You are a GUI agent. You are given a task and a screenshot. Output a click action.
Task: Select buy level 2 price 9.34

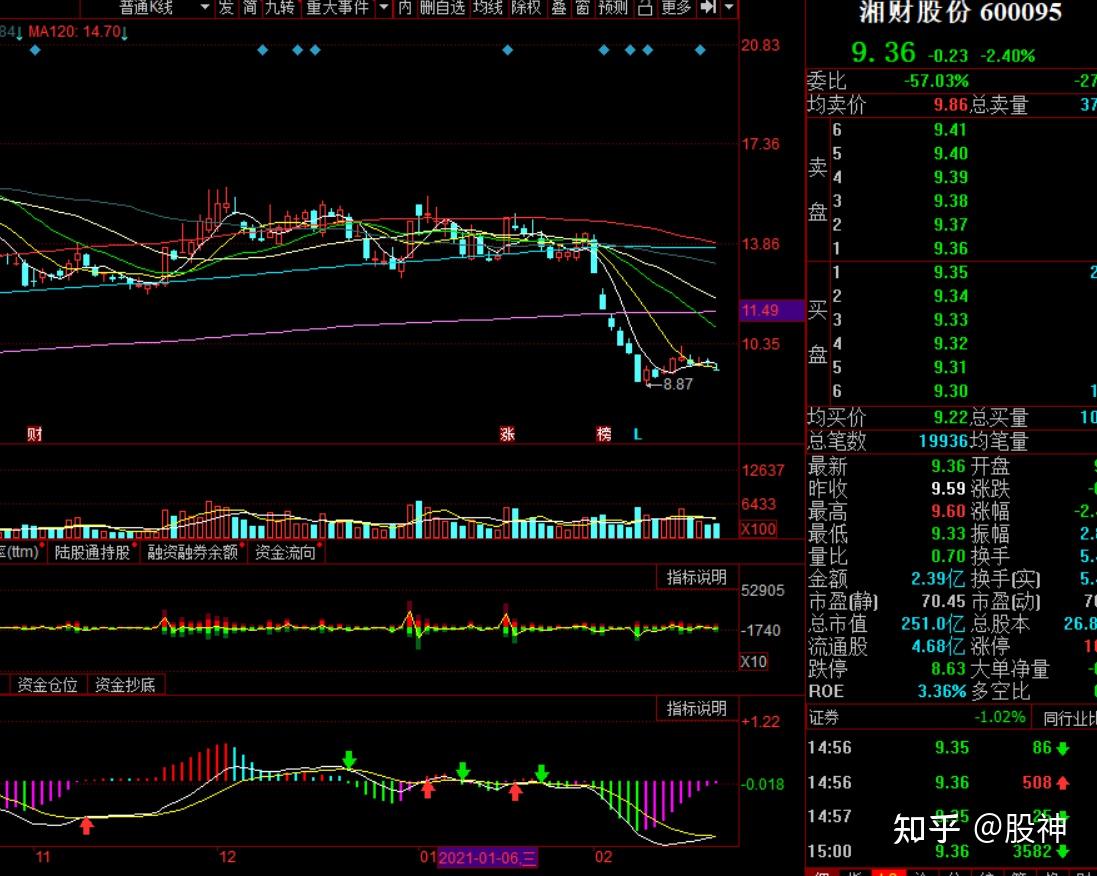950,296
